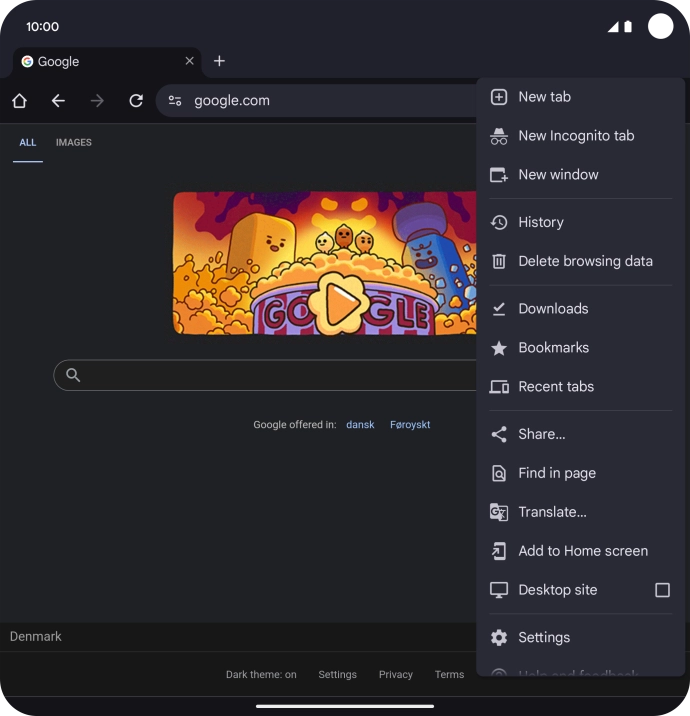Click Google favicon on the tab

(27, 61)
